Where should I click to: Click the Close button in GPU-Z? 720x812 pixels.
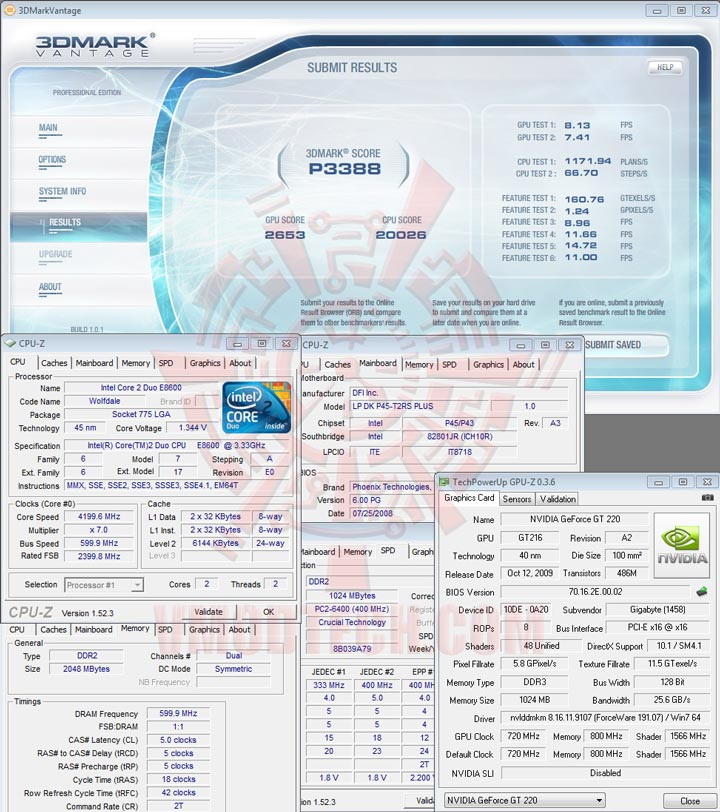click(689, 801)
